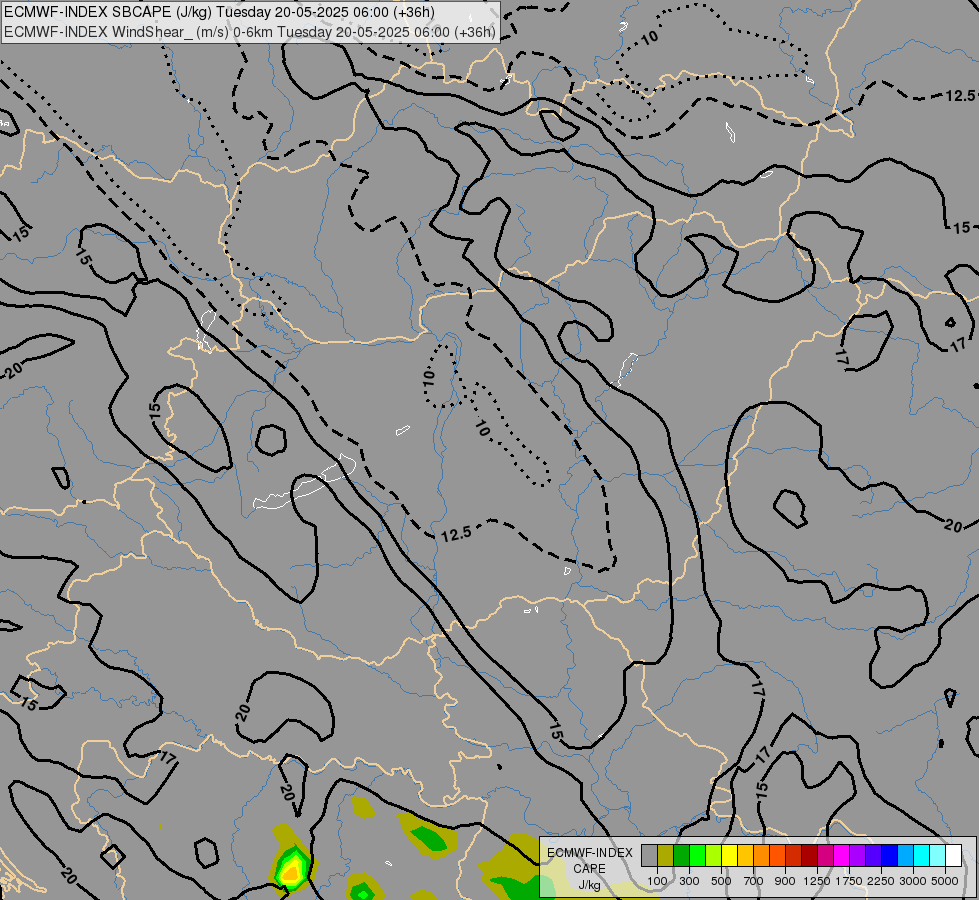Click the 700 value on the legend scale
This screenshot has height=900, width=979.
click(754, 881)
